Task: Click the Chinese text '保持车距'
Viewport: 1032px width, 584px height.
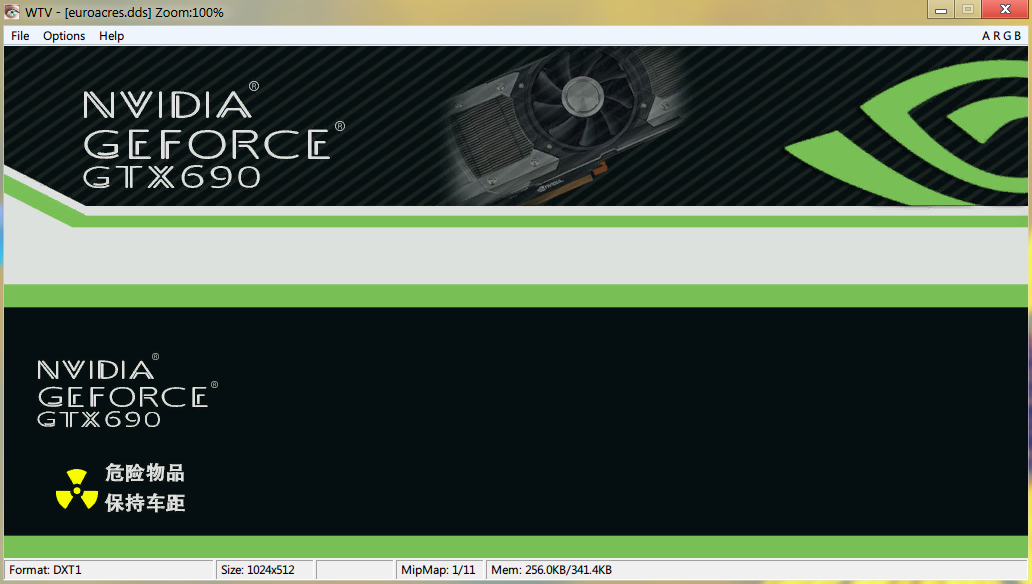Action: [x=145, y=503]
